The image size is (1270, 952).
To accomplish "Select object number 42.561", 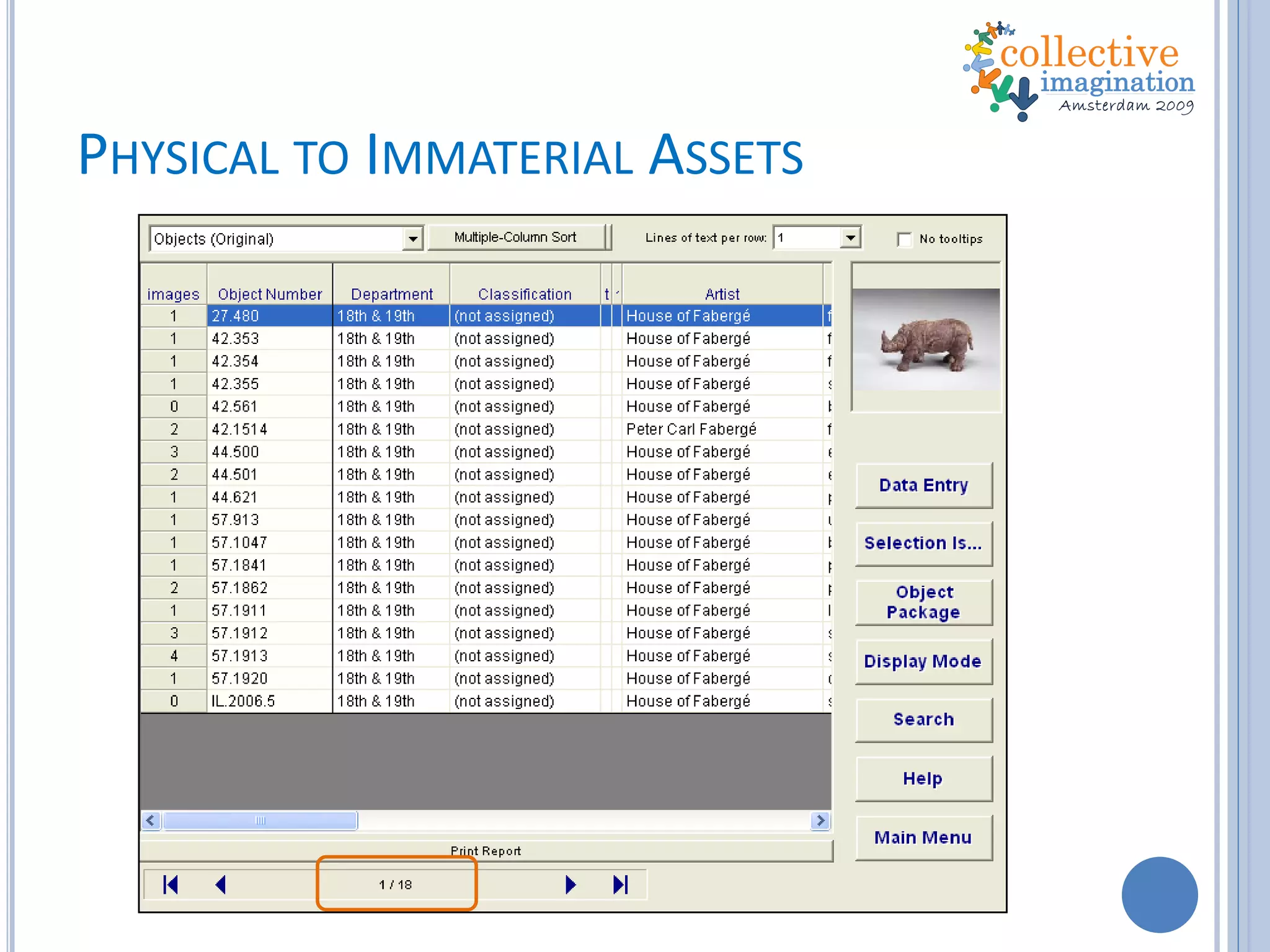I will click(x=270, y=407).
